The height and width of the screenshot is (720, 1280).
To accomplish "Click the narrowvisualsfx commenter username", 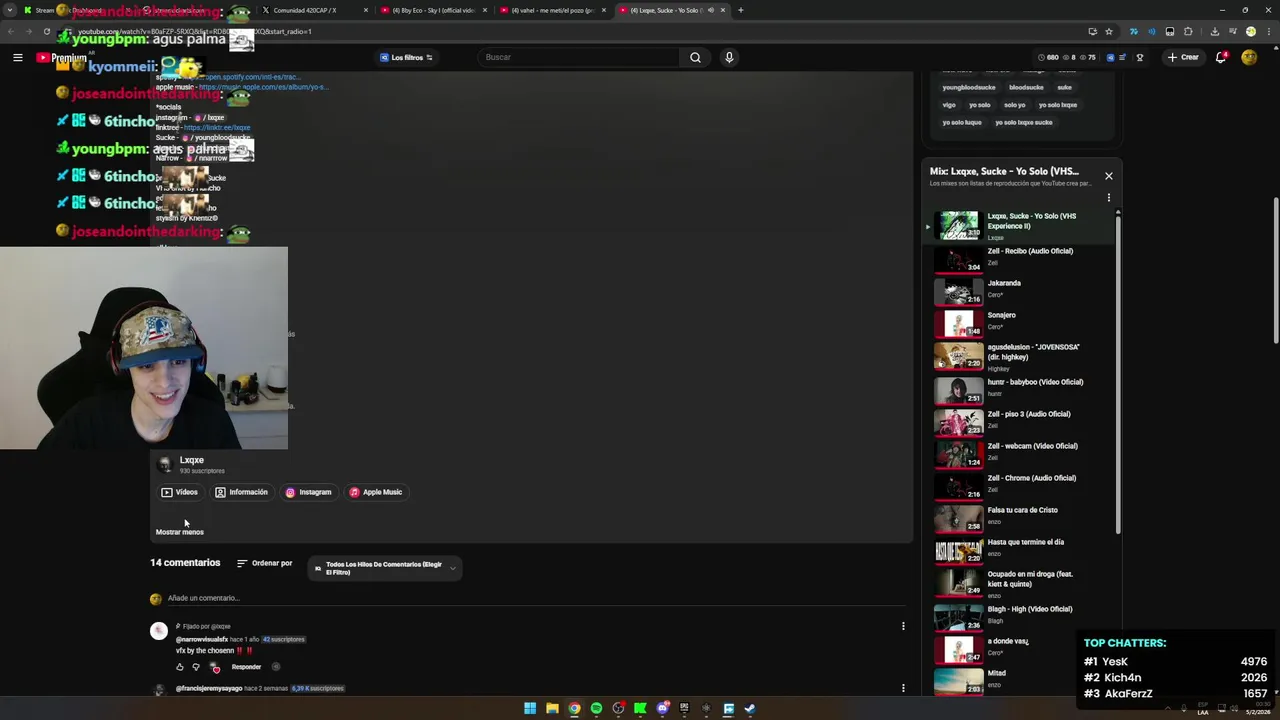I will [x=202, y=639].
